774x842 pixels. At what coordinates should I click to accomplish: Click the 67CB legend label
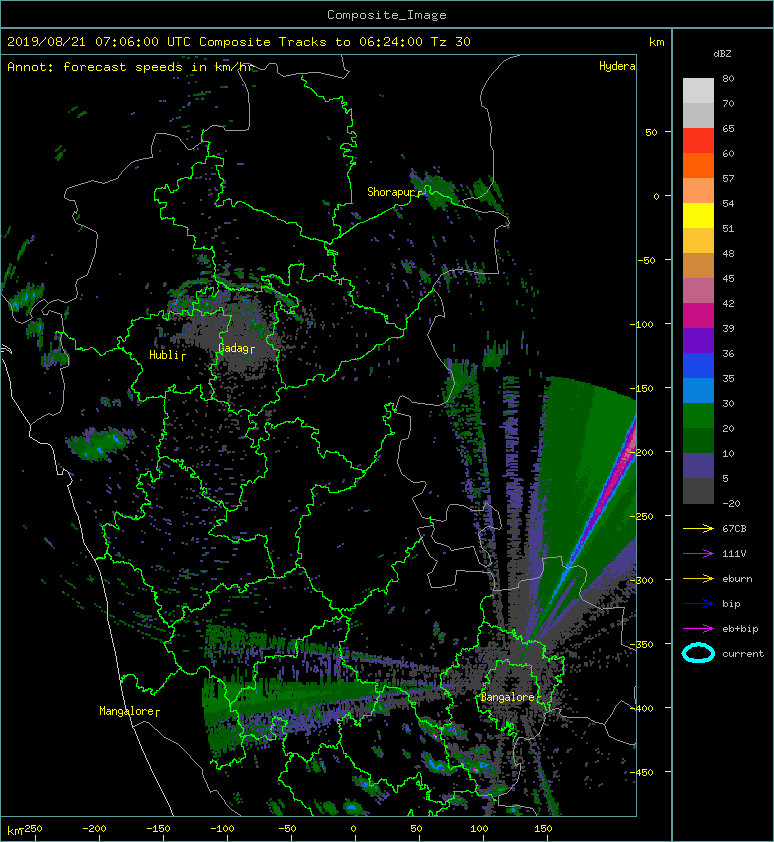[x=734, y=529]
